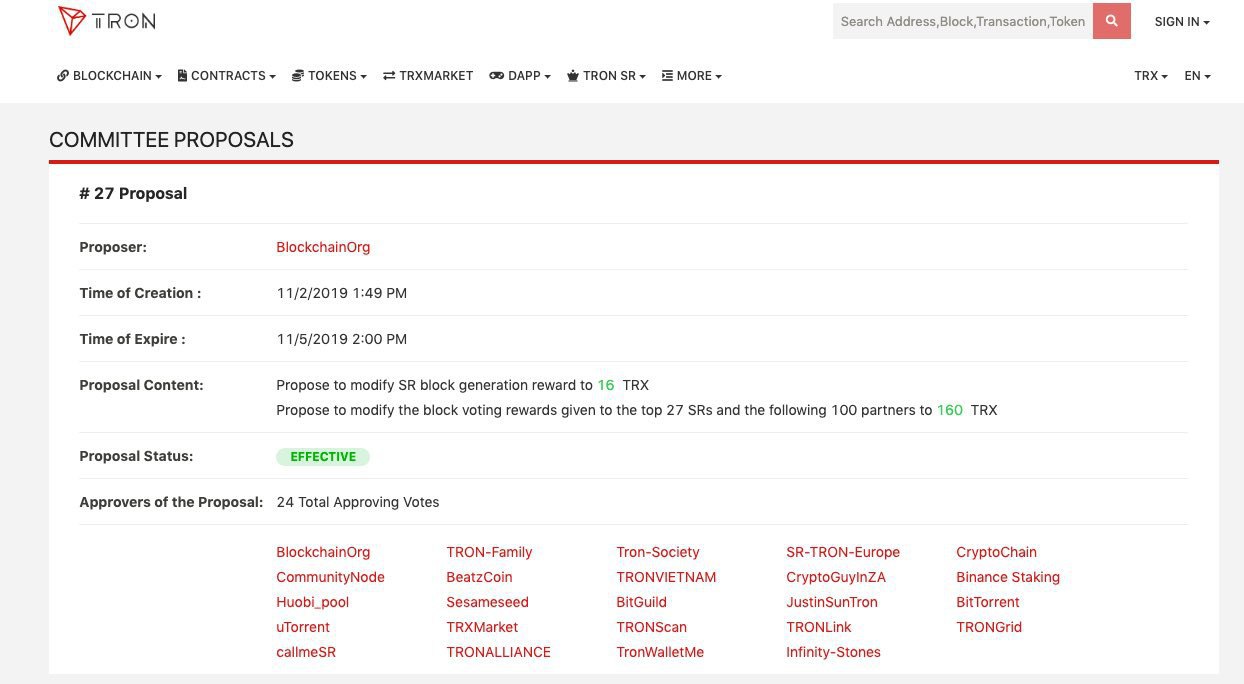Open approver SR-TRON-Europe
Viewport: 1244px width, 684px height.
(843, 552)
